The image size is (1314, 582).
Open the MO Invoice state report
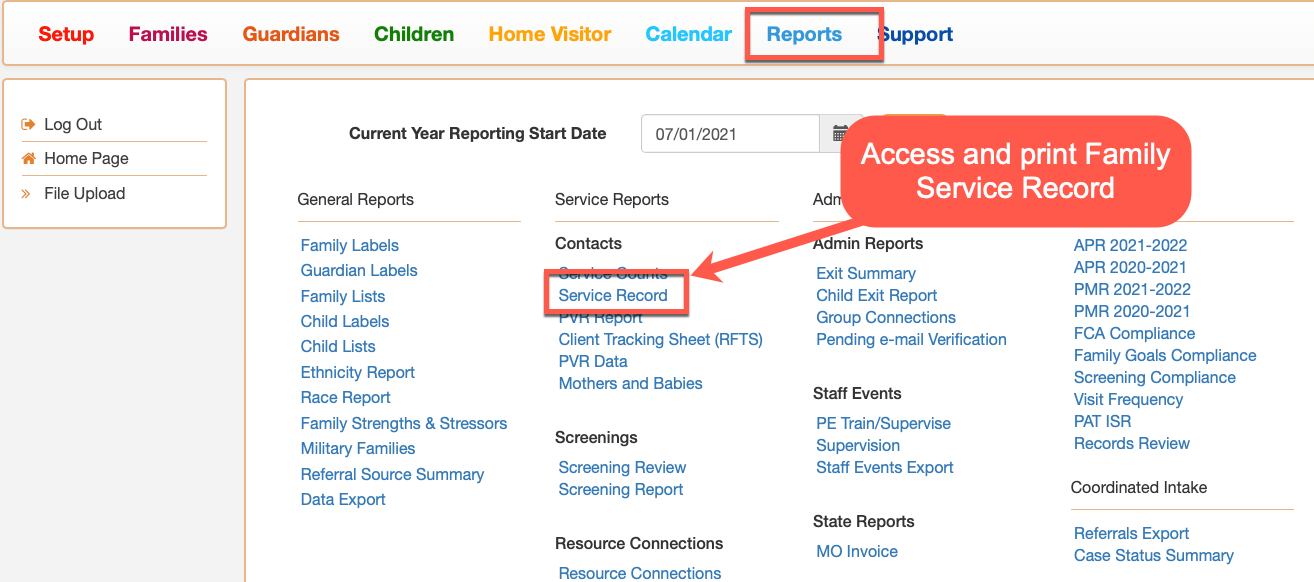857,551
